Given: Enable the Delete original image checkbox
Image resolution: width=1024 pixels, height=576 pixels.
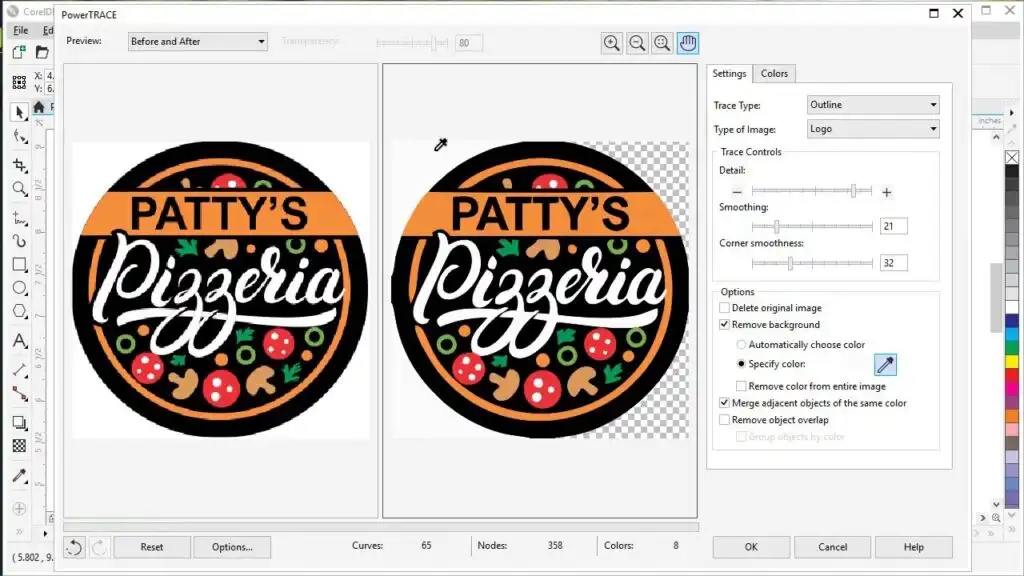Looking at the screenshot, I should 725,307.
